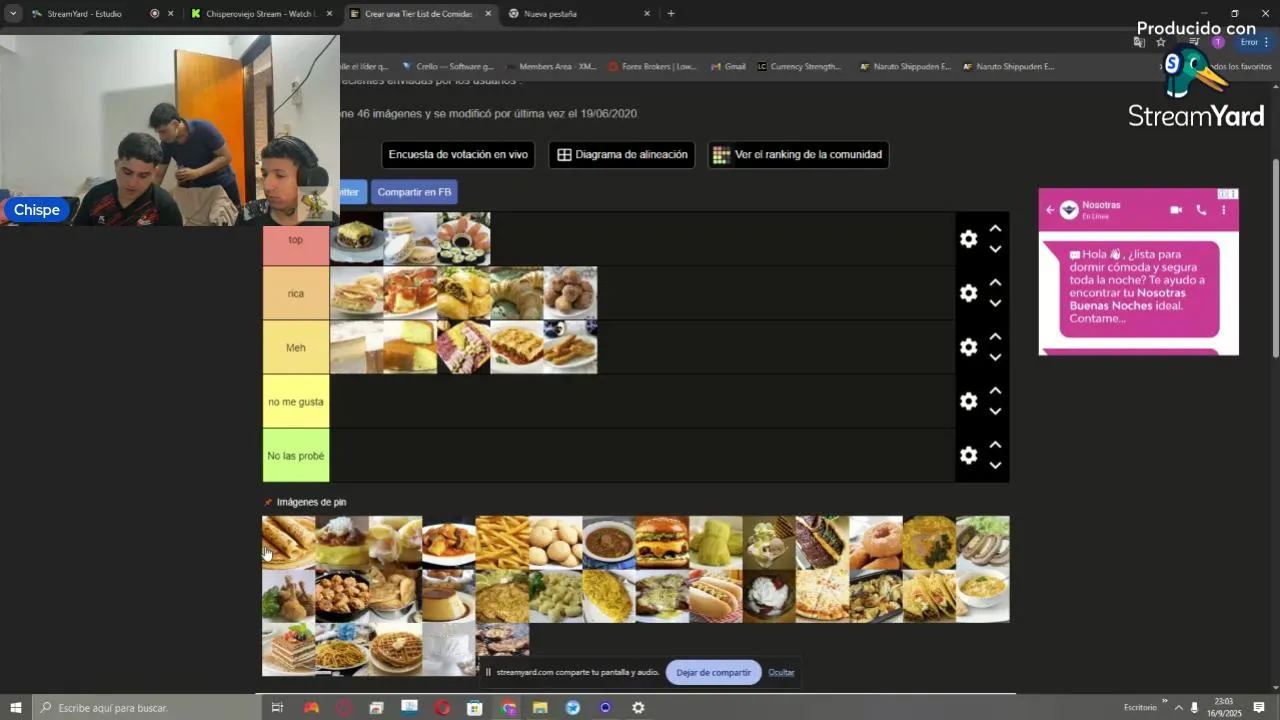Image resolution: width=1280 pixels, height=720 pixels.
Task: Open settings gear for the Meh tier row
Action: [x=968, y=347]
